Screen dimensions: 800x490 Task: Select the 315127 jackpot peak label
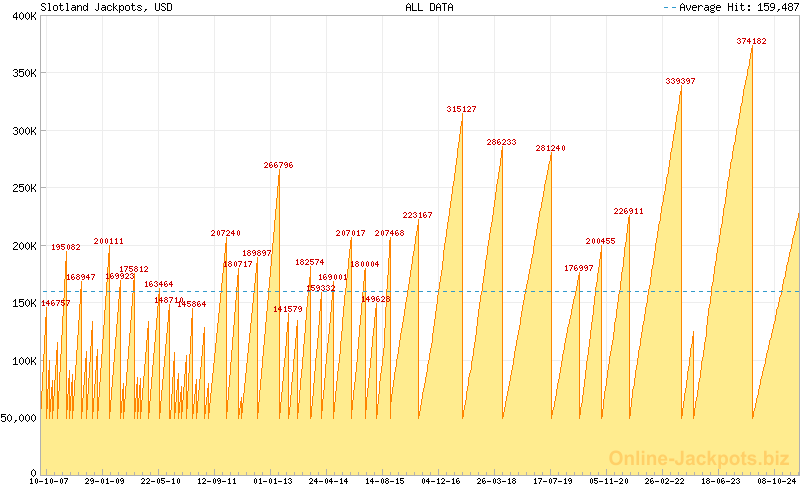[x=461, y=109]
